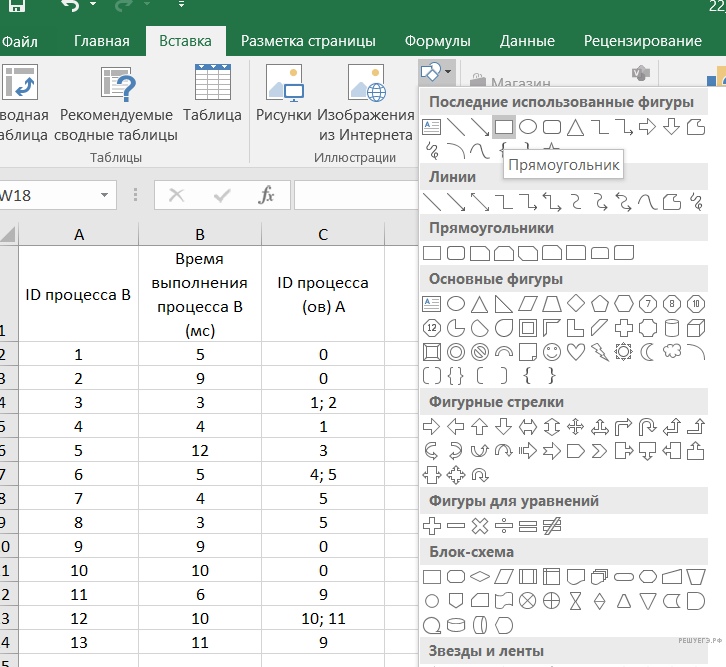Choose the not-equal sign equation shape
Image resolution: width=726 pixels, height=667 pixels.
pyautogui.click(x=552, y=525)
